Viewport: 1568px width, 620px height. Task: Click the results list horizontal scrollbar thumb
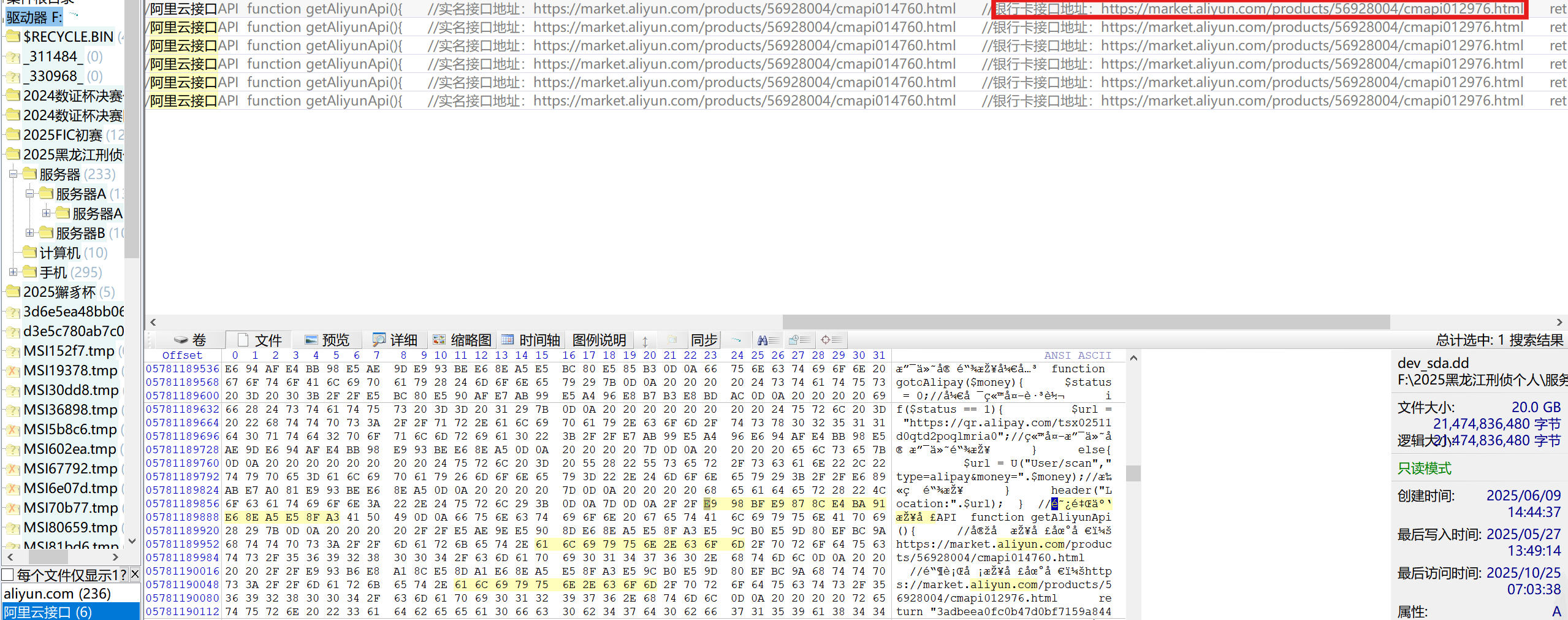[x=1085, y=322]
